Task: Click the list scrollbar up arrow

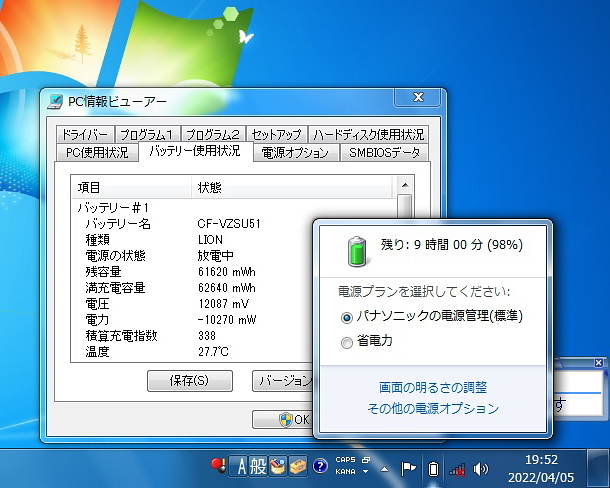Action: 405,185
